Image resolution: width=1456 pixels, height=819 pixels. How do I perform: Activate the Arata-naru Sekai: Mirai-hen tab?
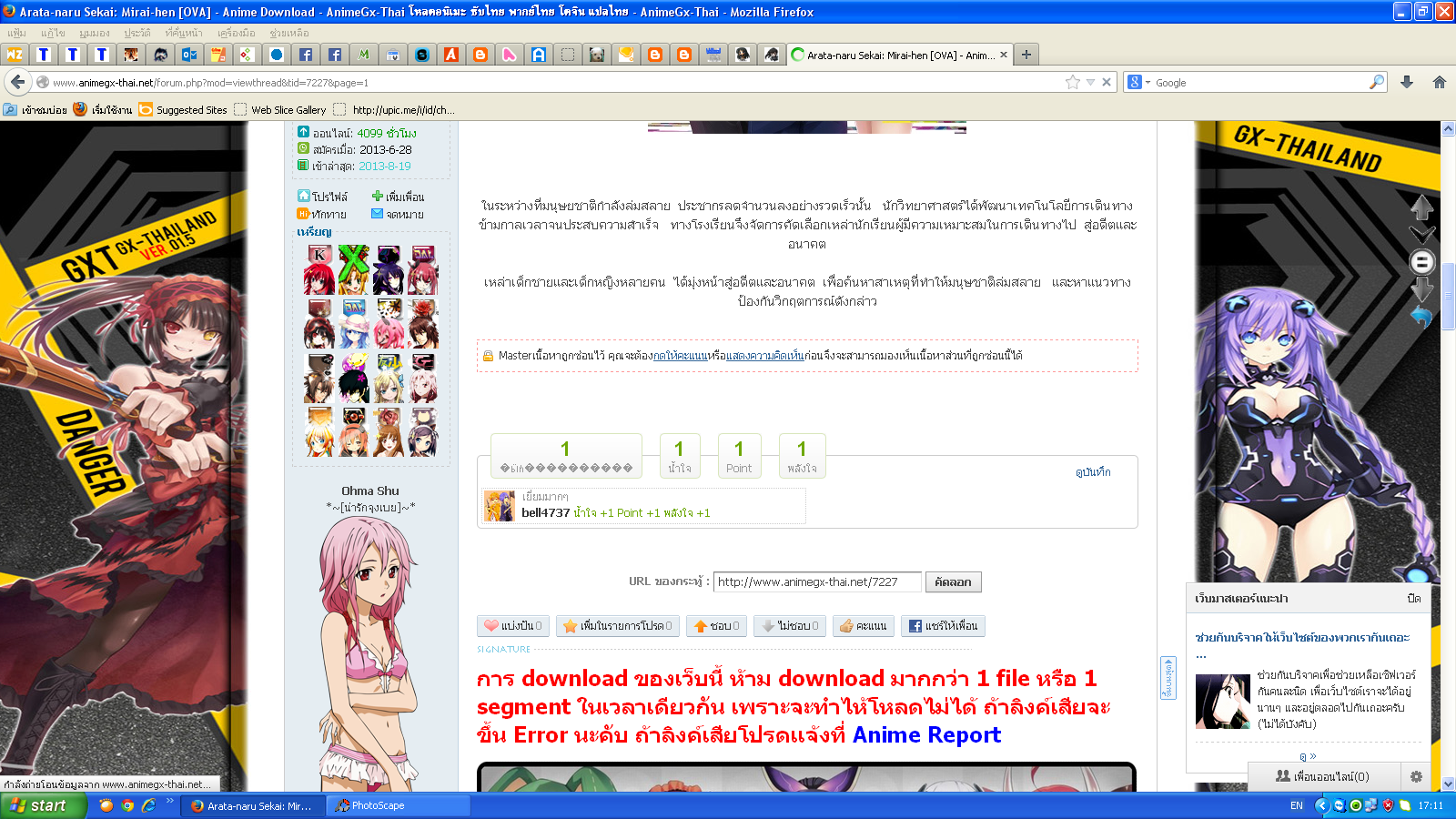point(899,55)
